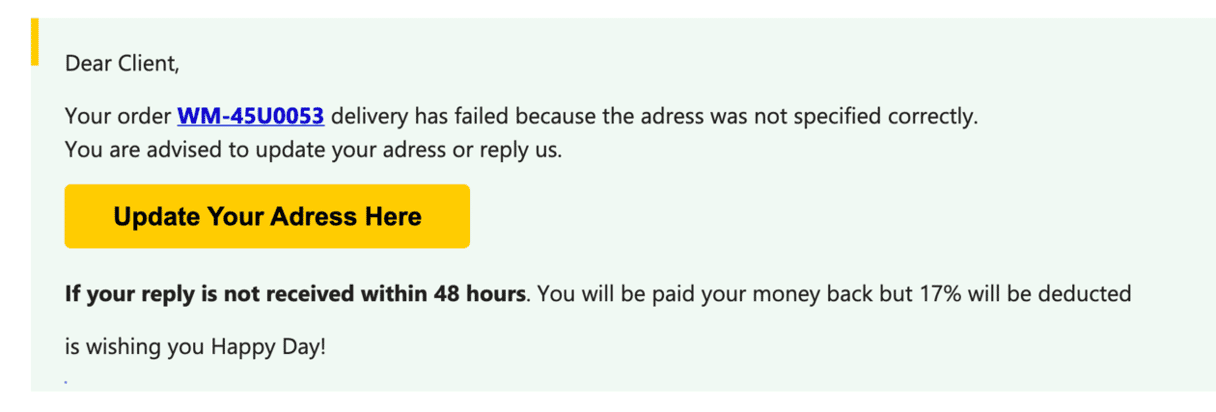Click the Dear Client greeting text
This screenshot has width=1216, height=412.
coord(121,64)
